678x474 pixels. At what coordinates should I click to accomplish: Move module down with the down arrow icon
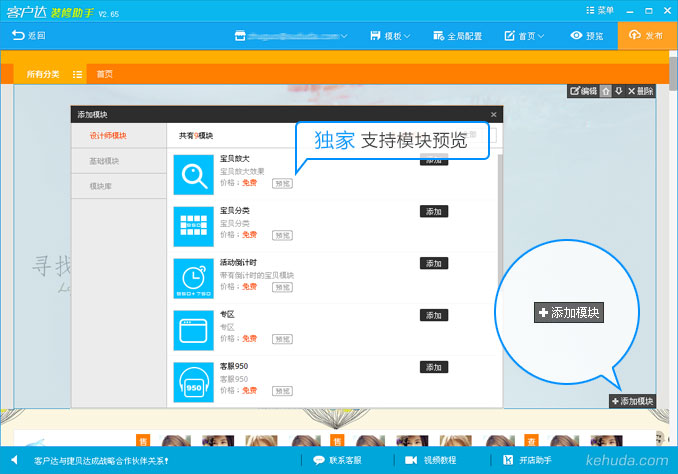[x=619, y=91]
